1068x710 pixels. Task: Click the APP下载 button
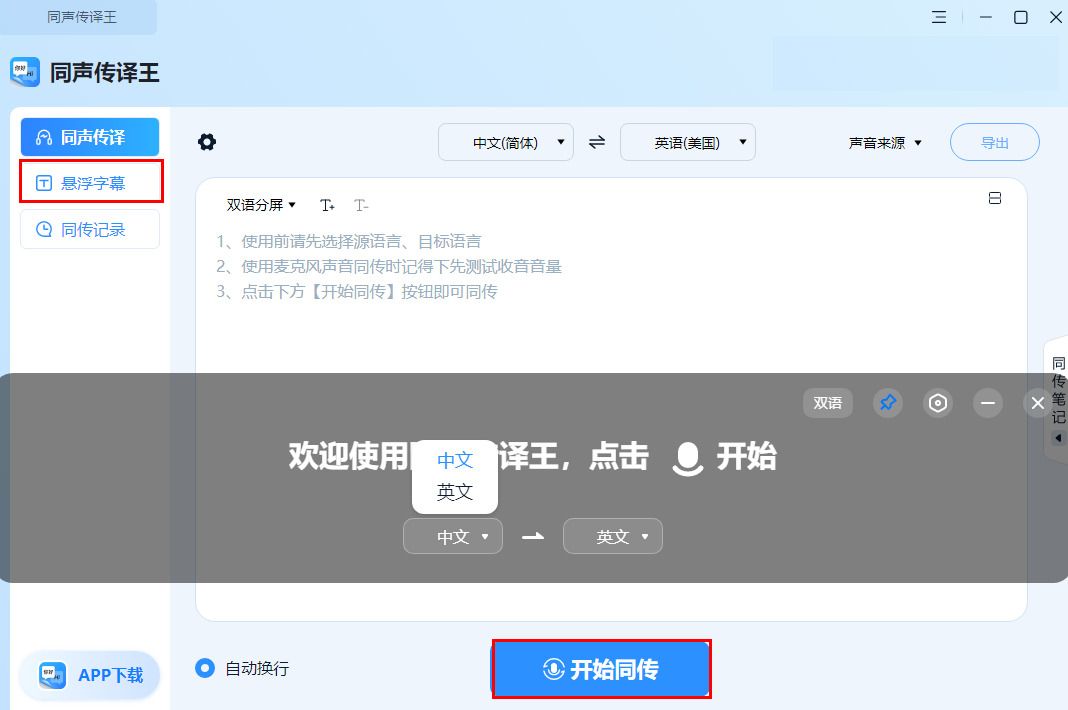(x=90, y=675)
